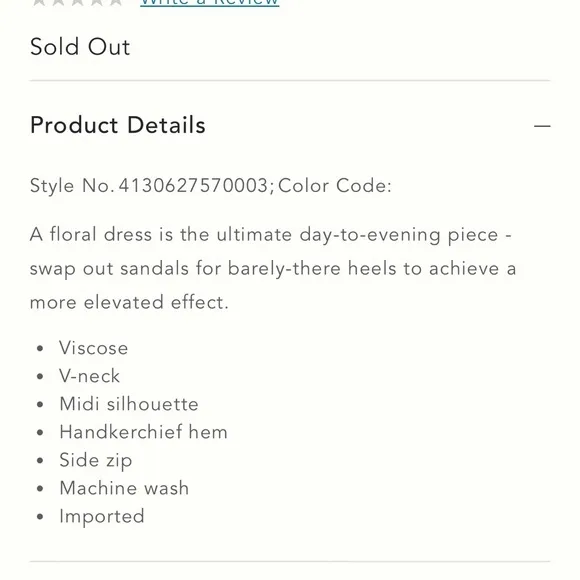Click the Color Code label
Image resolution: width=580 pixels, height=580 pixels.
point(334,185)
